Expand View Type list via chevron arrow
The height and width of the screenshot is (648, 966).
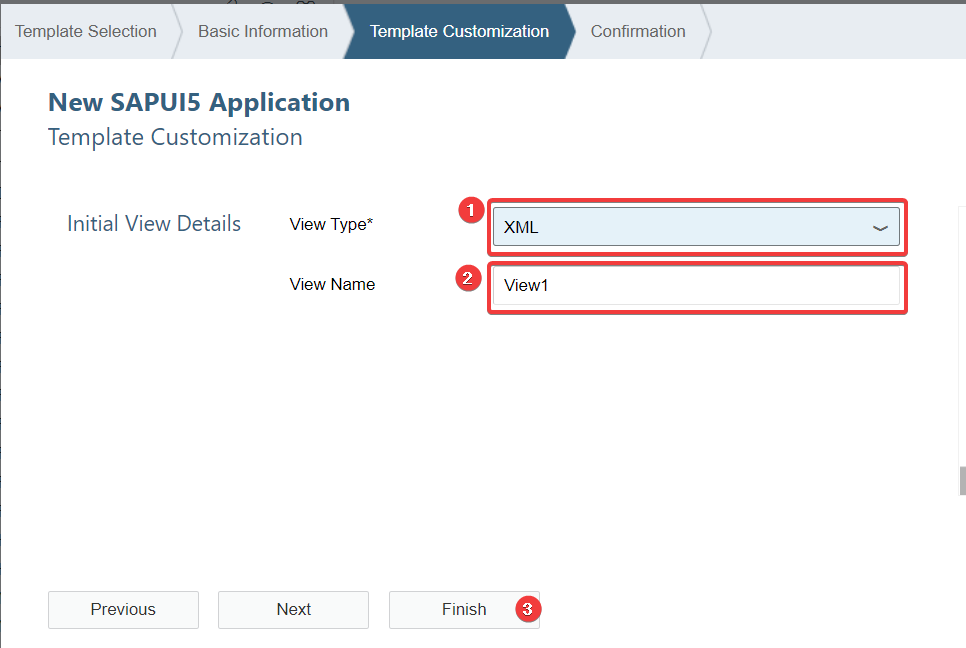point(880,228)
